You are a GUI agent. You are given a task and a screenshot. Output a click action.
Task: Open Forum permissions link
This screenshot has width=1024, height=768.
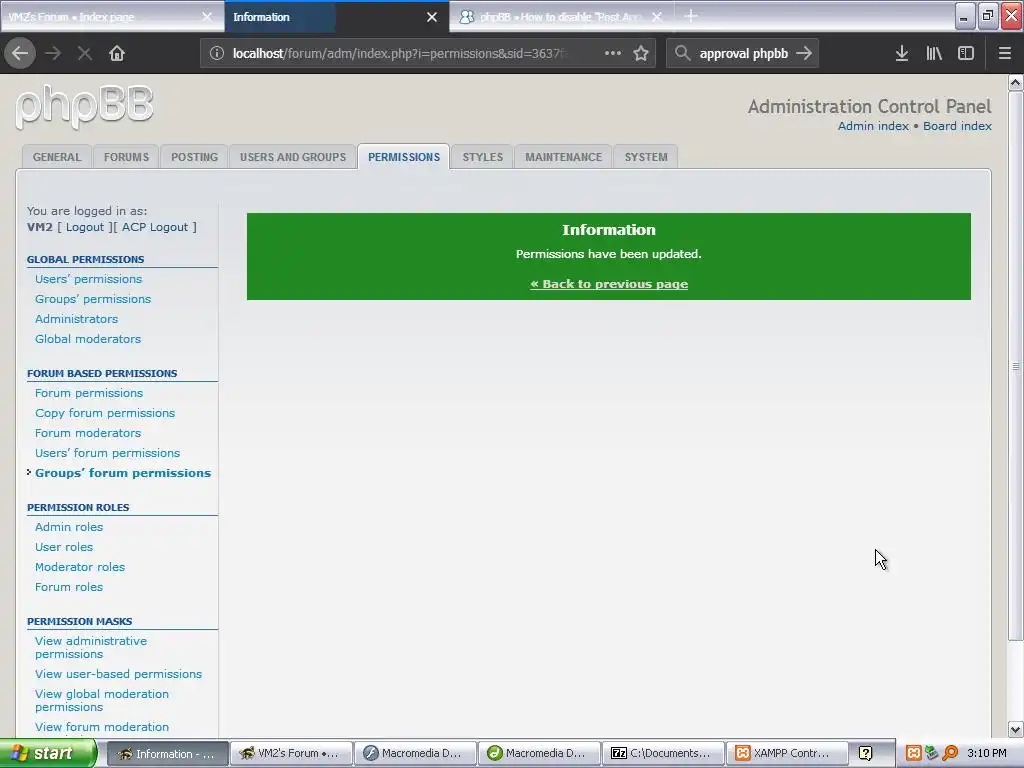point(89,392)
